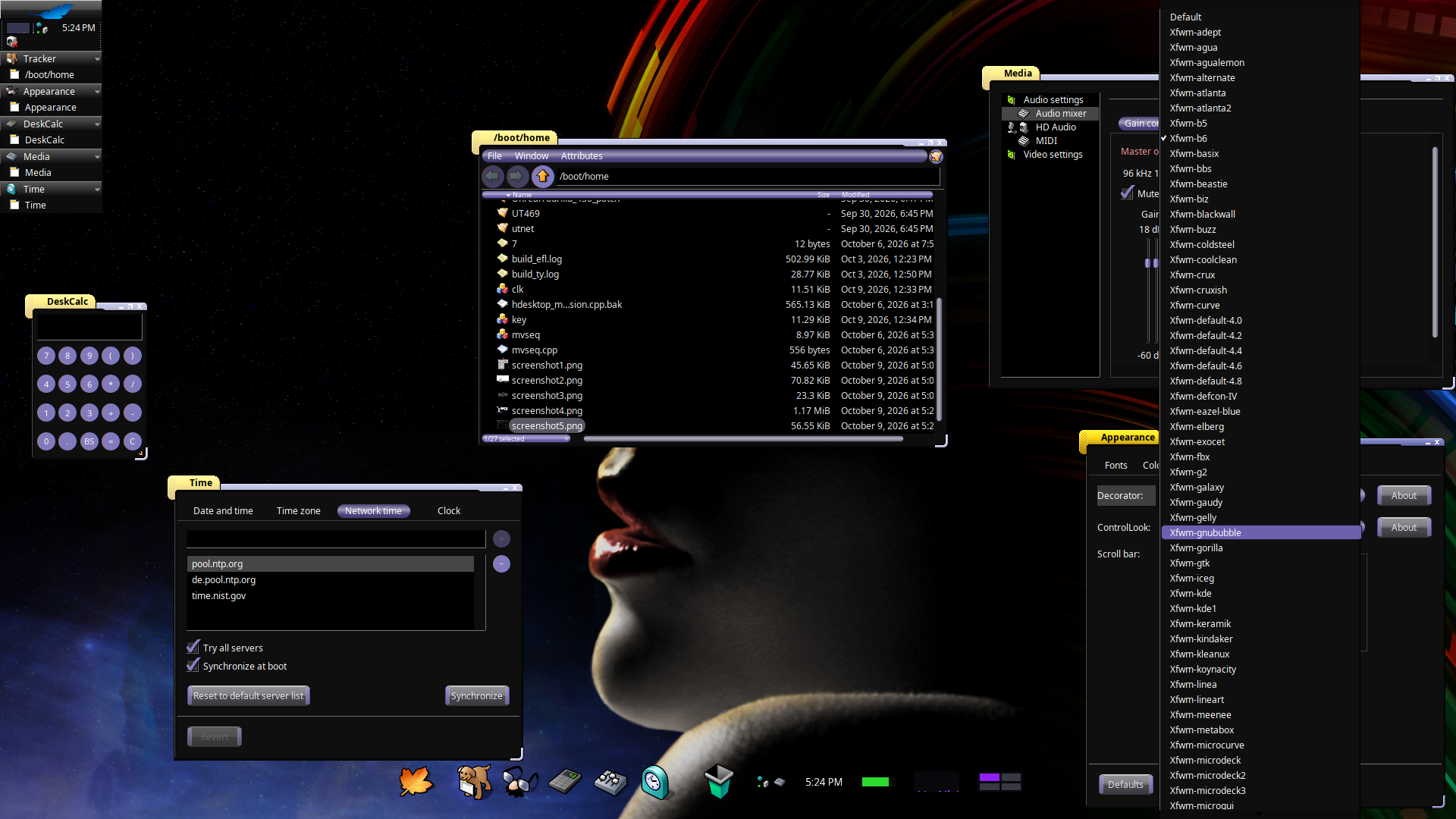Collapse Appearance group in Deskbar
This screenshot has height=819, width=1456.
(x=97, y=91)
